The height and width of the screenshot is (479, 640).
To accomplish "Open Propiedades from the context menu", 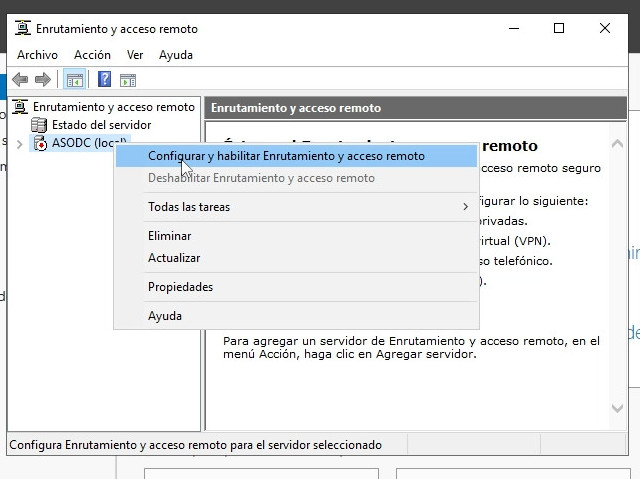I will tap(180, 287).
